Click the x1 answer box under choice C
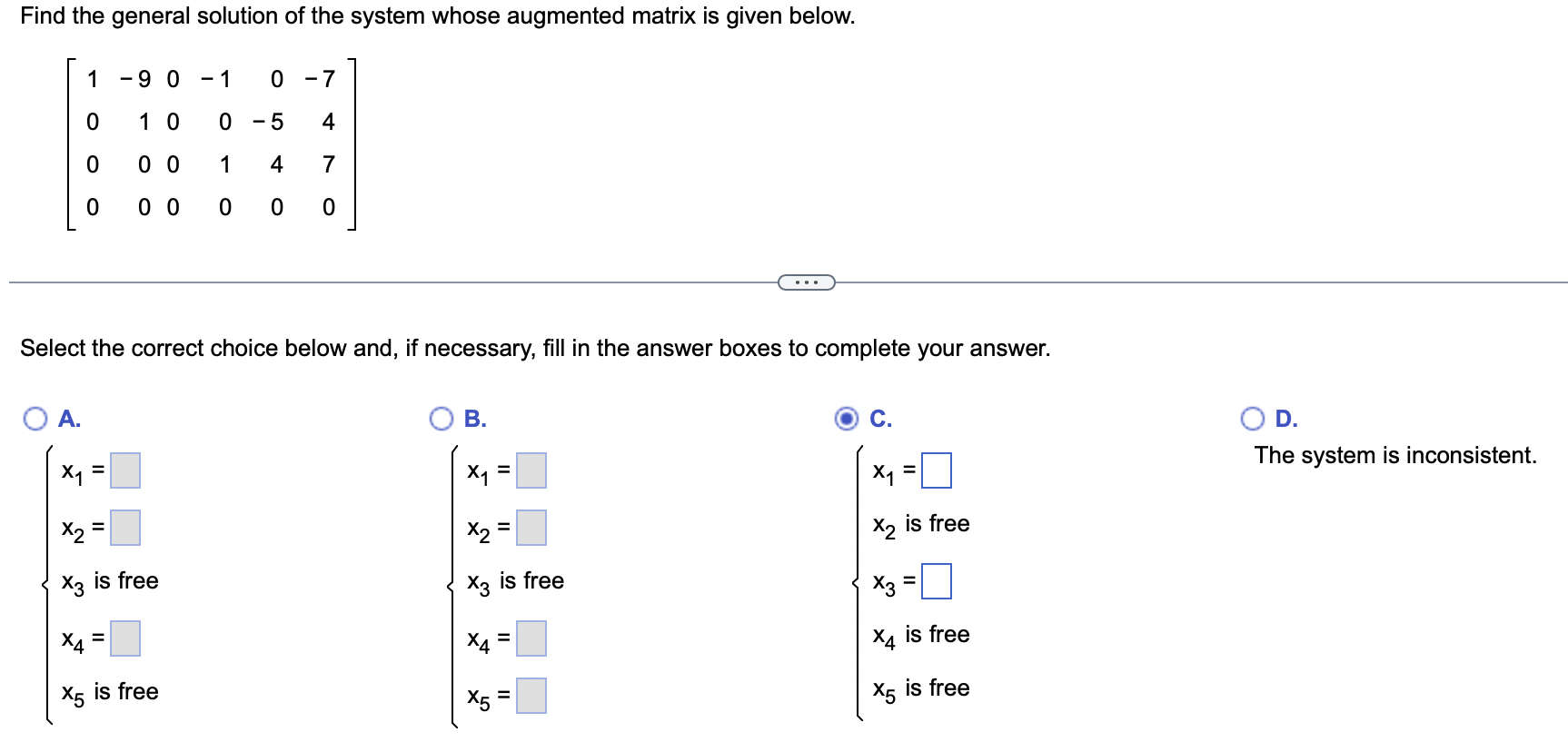The height and width of the screenshot is (752, 1568). coord(935,471)
